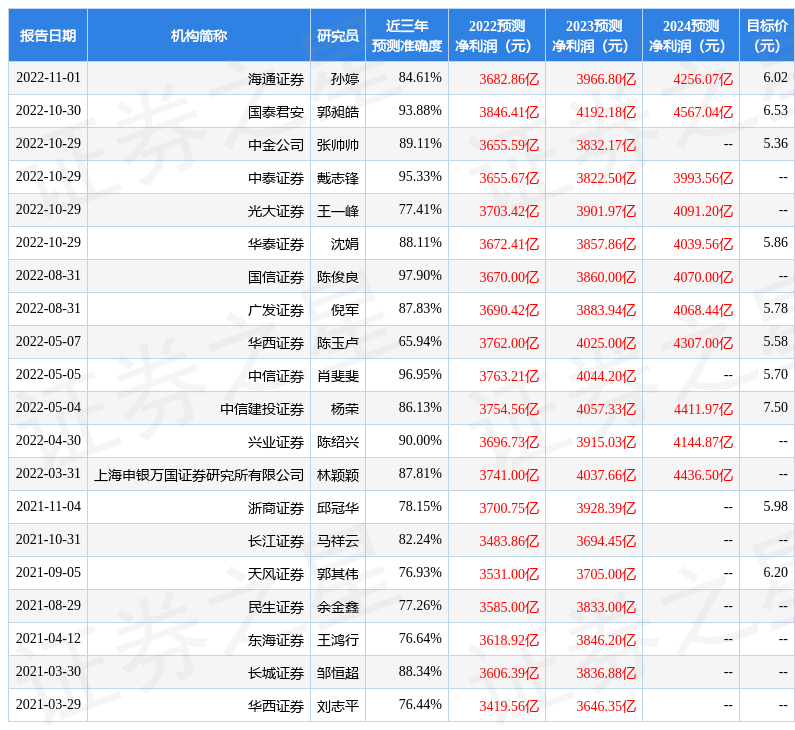Click researcher name 王一峰
This screenshot has width=795, height=730.
coord(338,211)
